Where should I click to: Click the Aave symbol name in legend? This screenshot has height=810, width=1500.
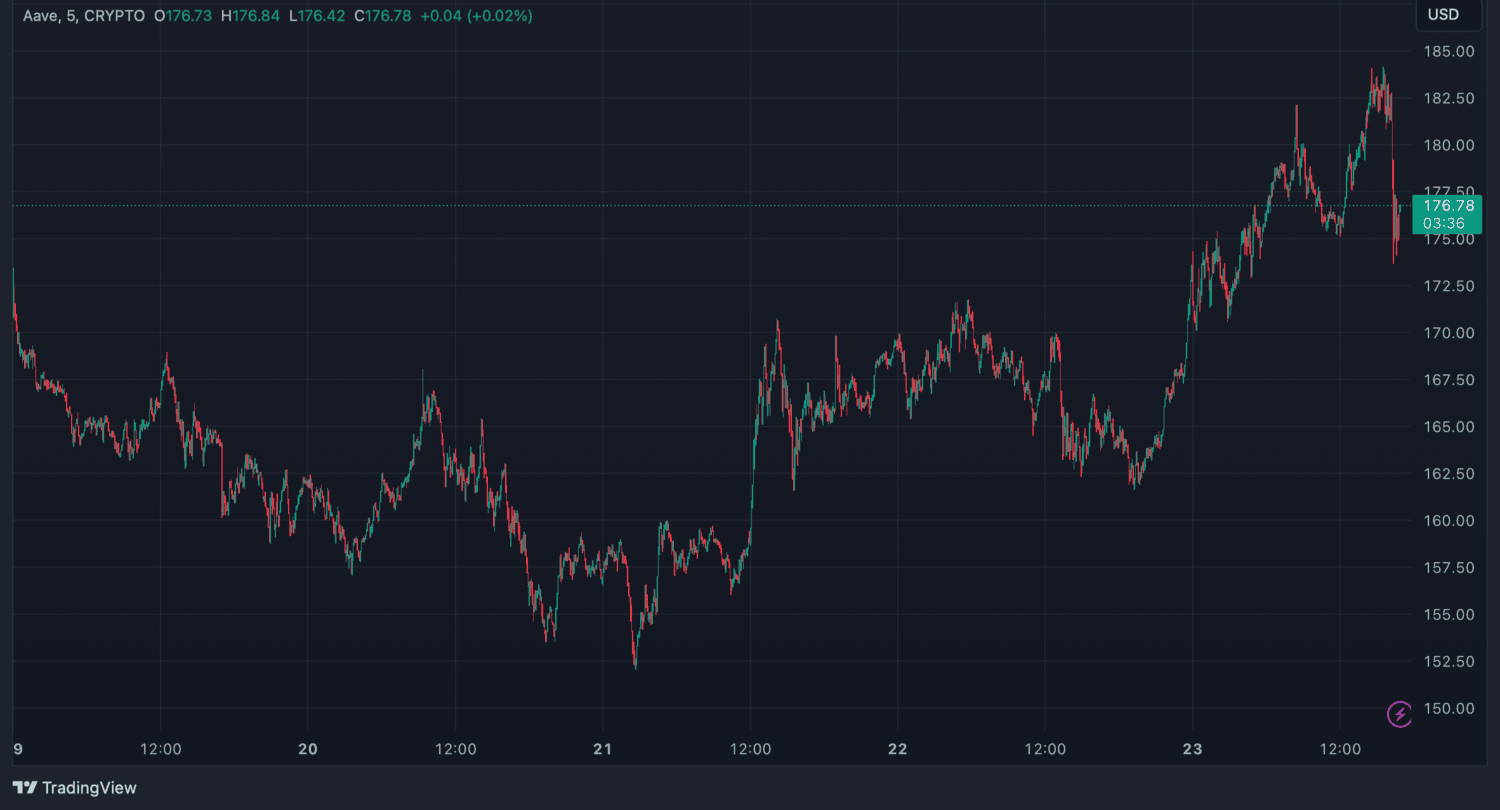point(41,16)
